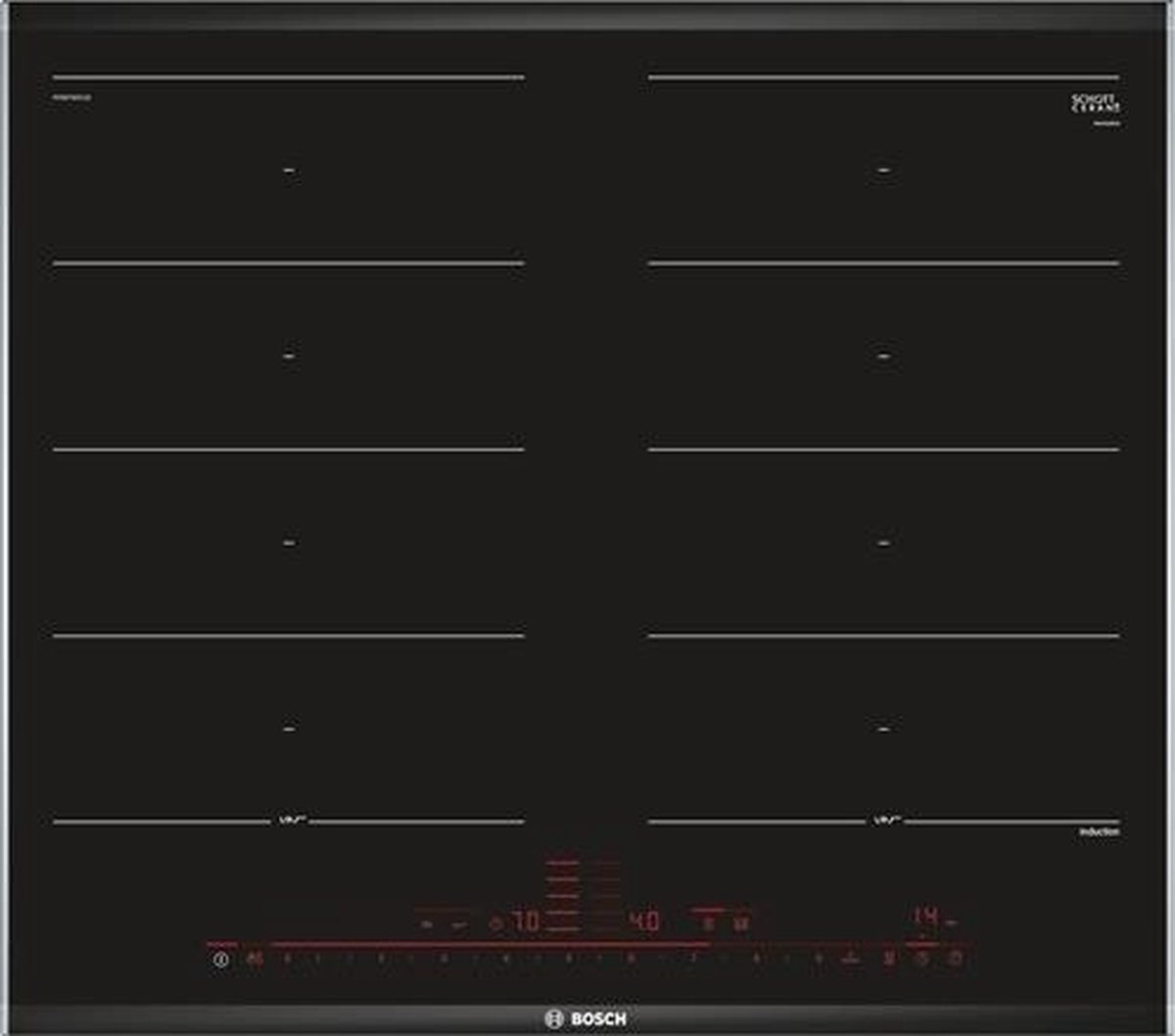Viewport: 1175px width, 1036px height.
Task: Tap the BOSCH logo on front trim
Action: (x=586, y=1019)
